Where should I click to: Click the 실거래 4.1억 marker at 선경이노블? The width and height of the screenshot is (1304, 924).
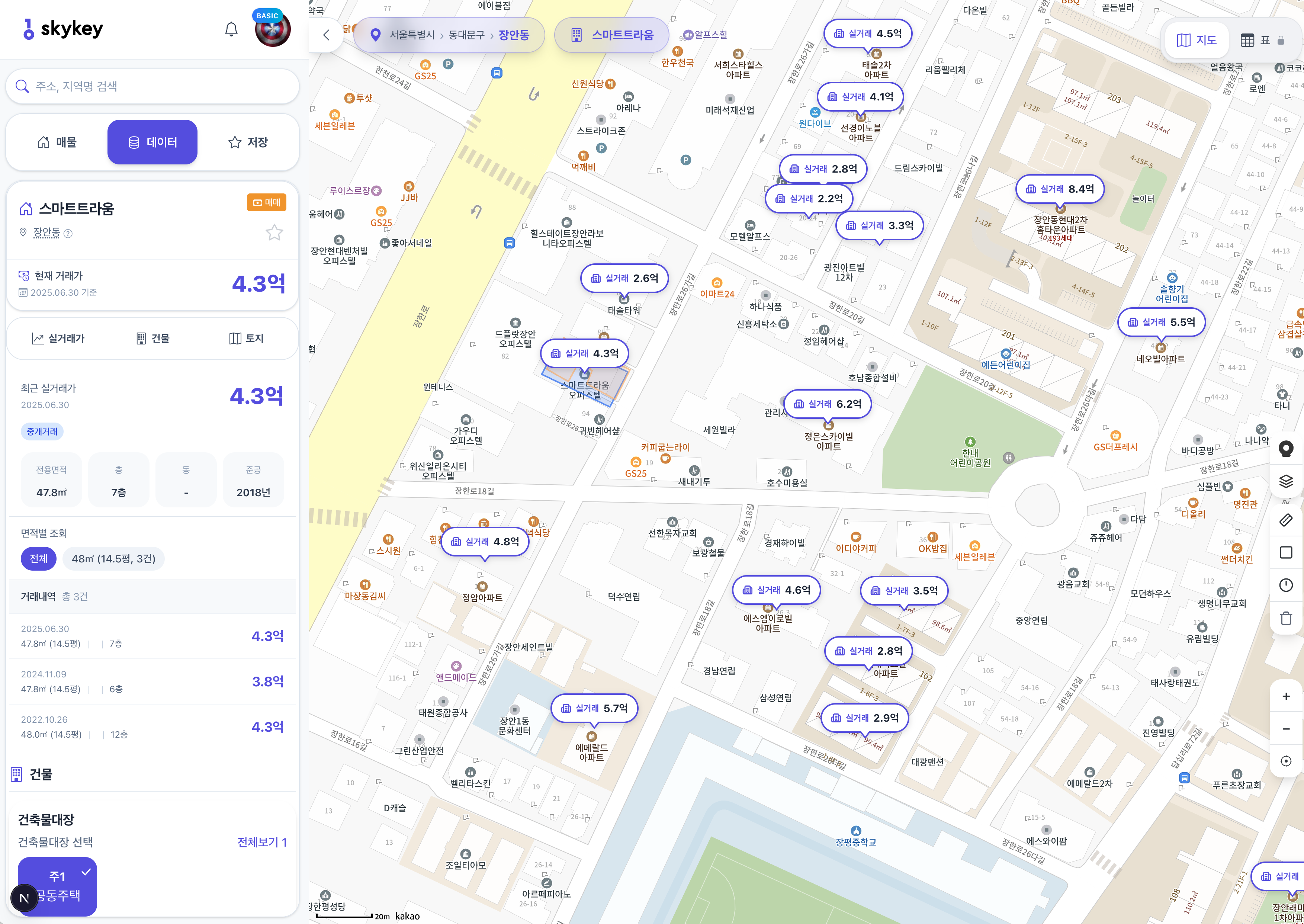coord(861,97)
